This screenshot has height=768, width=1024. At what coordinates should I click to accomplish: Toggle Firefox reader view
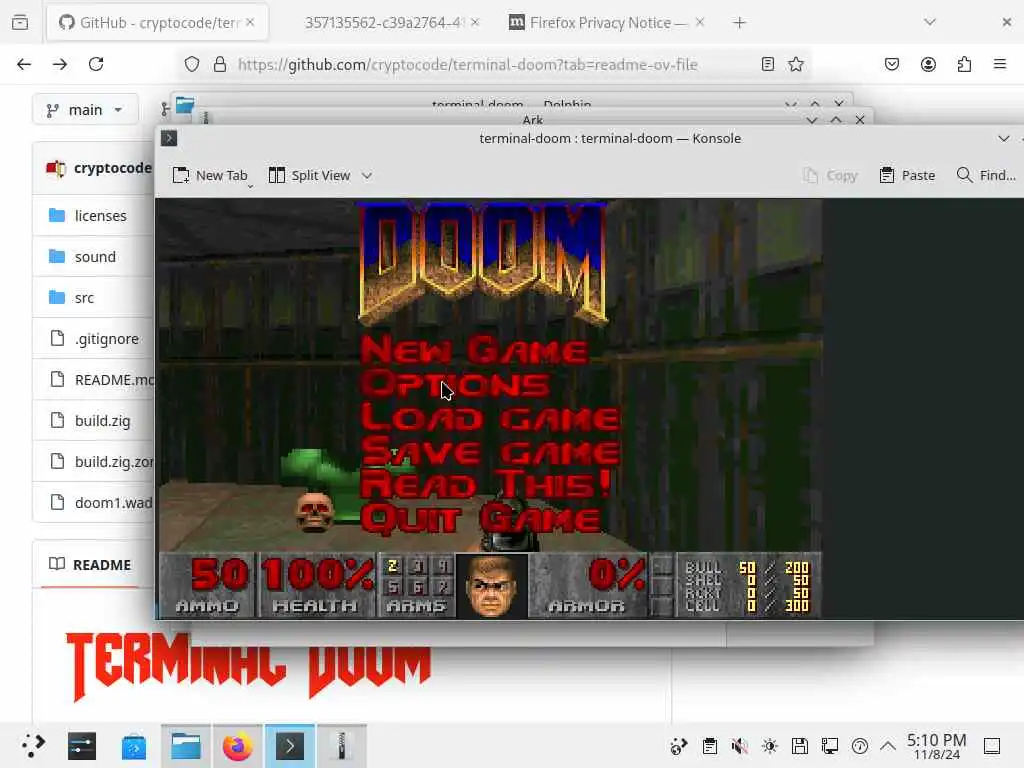coord(768,64)
